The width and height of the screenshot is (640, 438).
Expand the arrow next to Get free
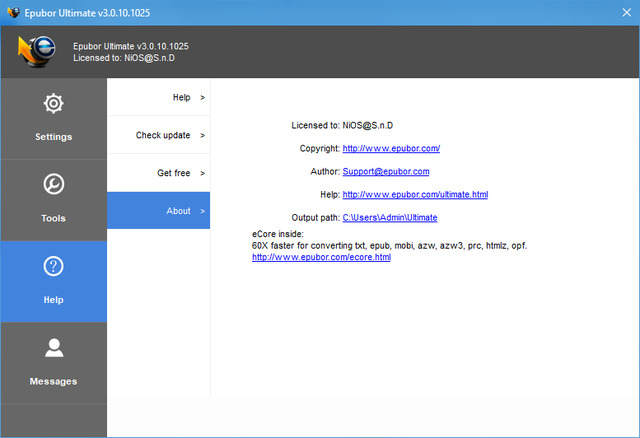point(202,173)
